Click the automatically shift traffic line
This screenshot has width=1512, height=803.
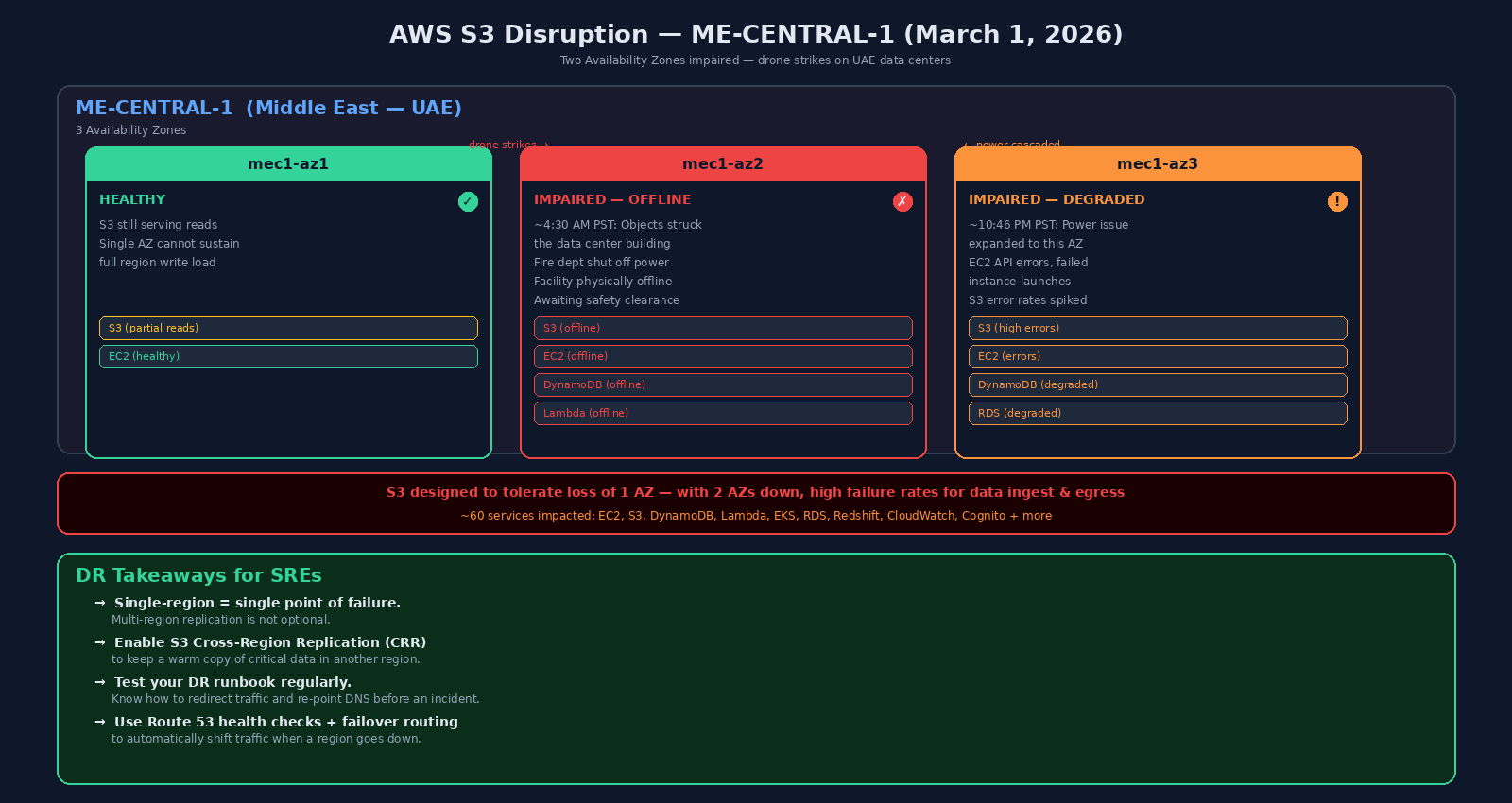(266, 739)
